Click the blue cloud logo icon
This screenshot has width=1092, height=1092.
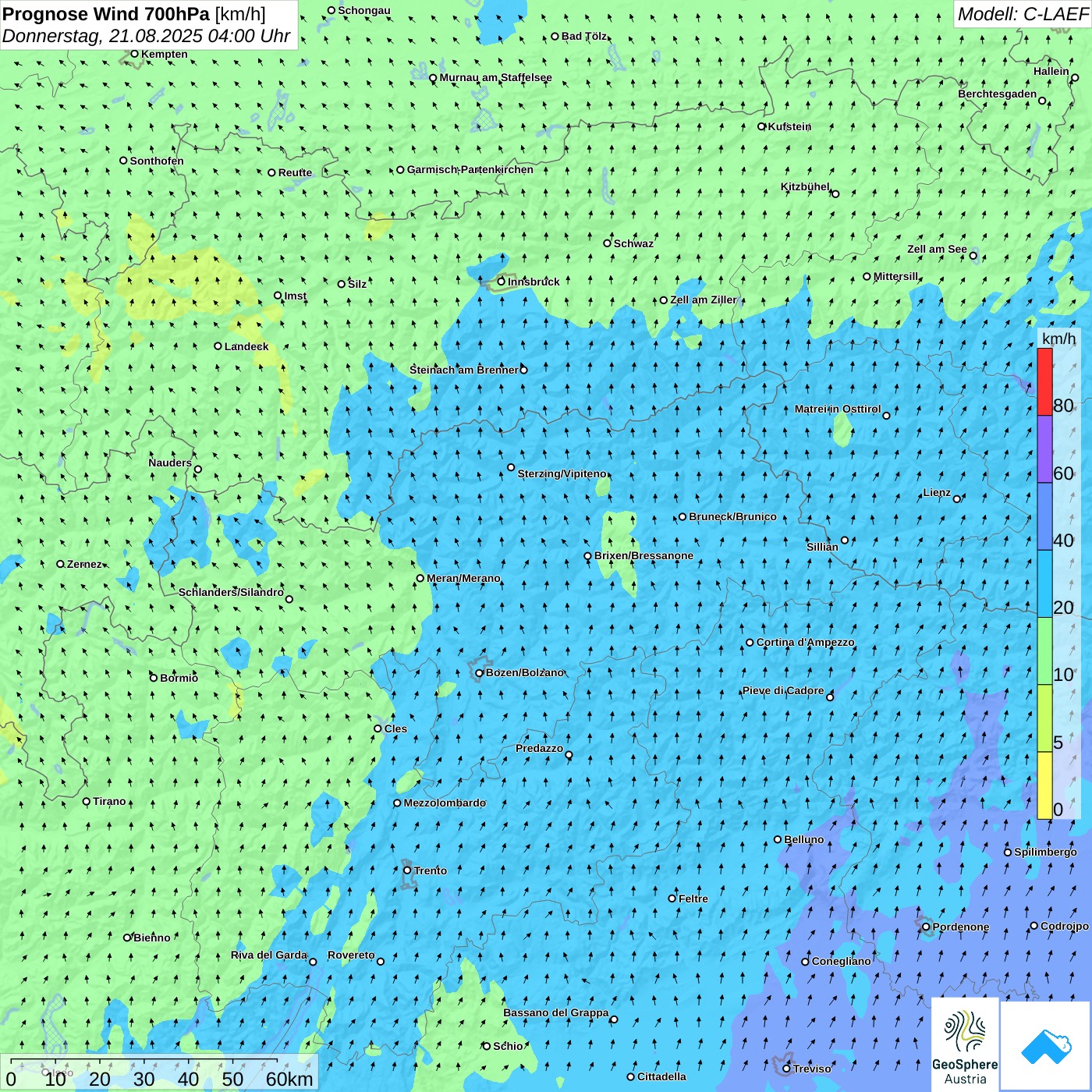(1045, 1047)
